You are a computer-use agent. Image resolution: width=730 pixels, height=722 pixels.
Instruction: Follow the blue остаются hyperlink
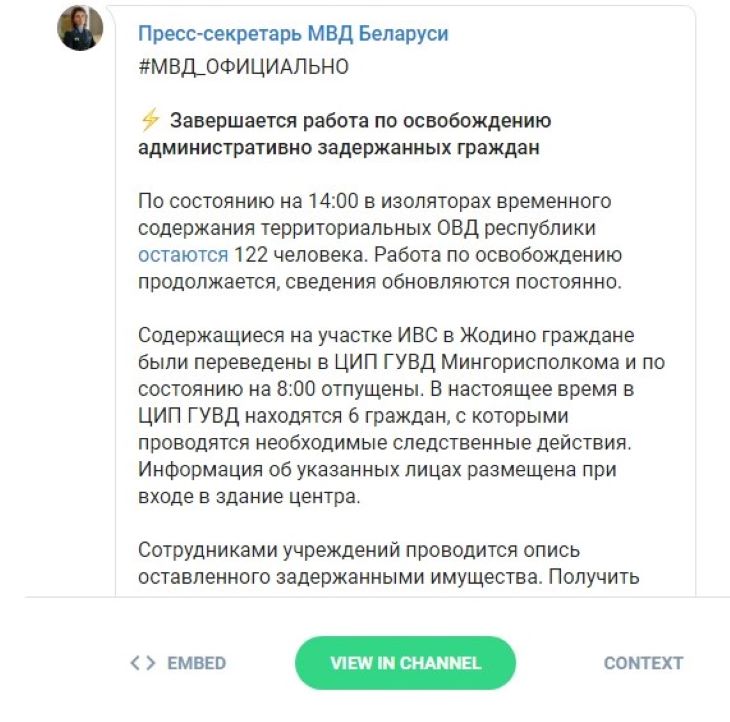pos(183,255)
